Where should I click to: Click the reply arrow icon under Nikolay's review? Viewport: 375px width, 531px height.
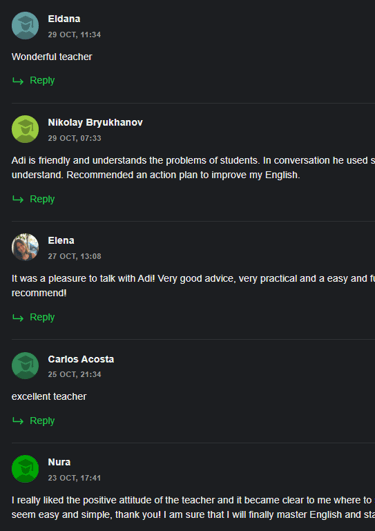18,199
